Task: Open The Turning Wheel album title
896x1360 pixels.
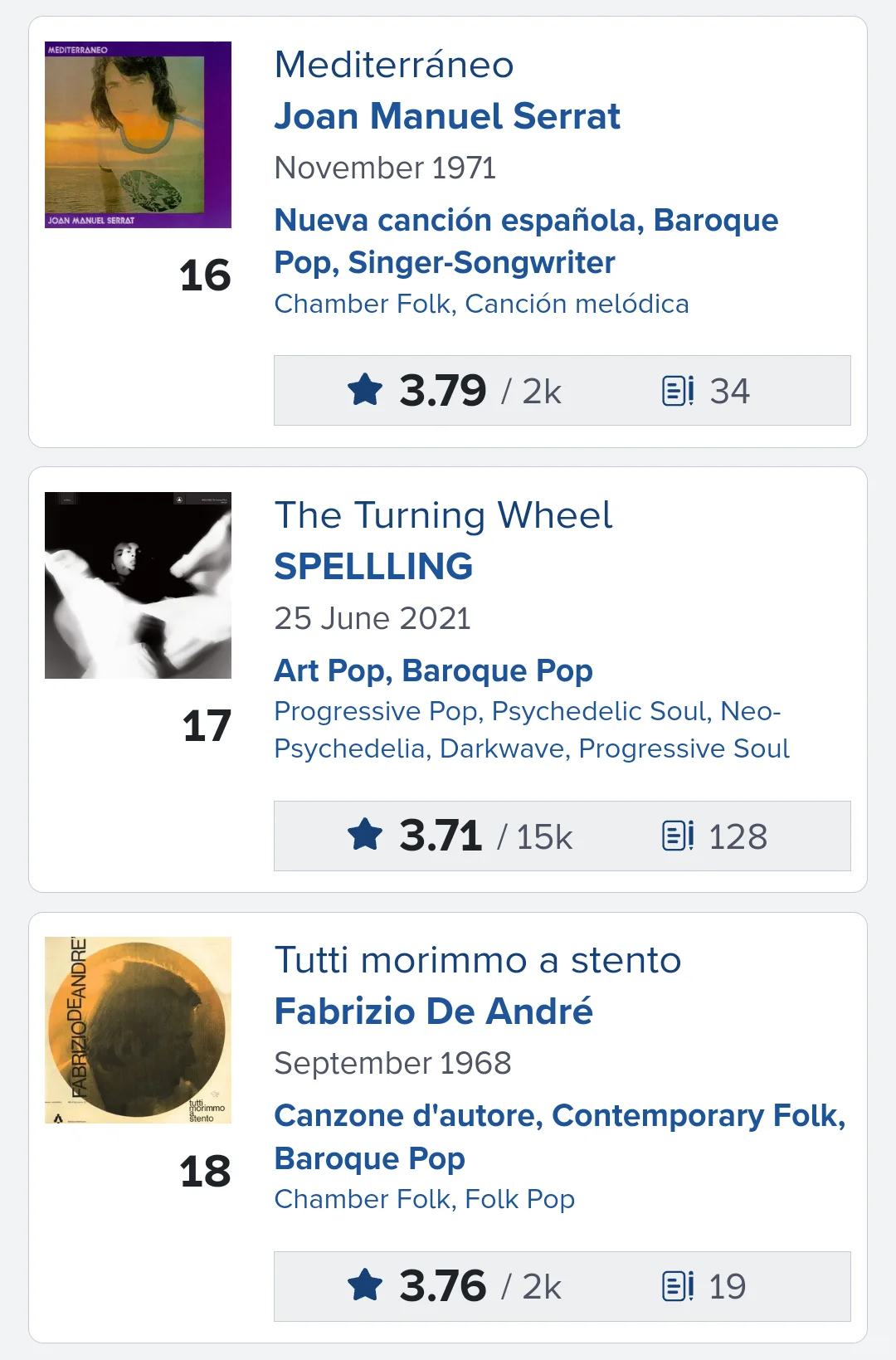Action: 443,515
